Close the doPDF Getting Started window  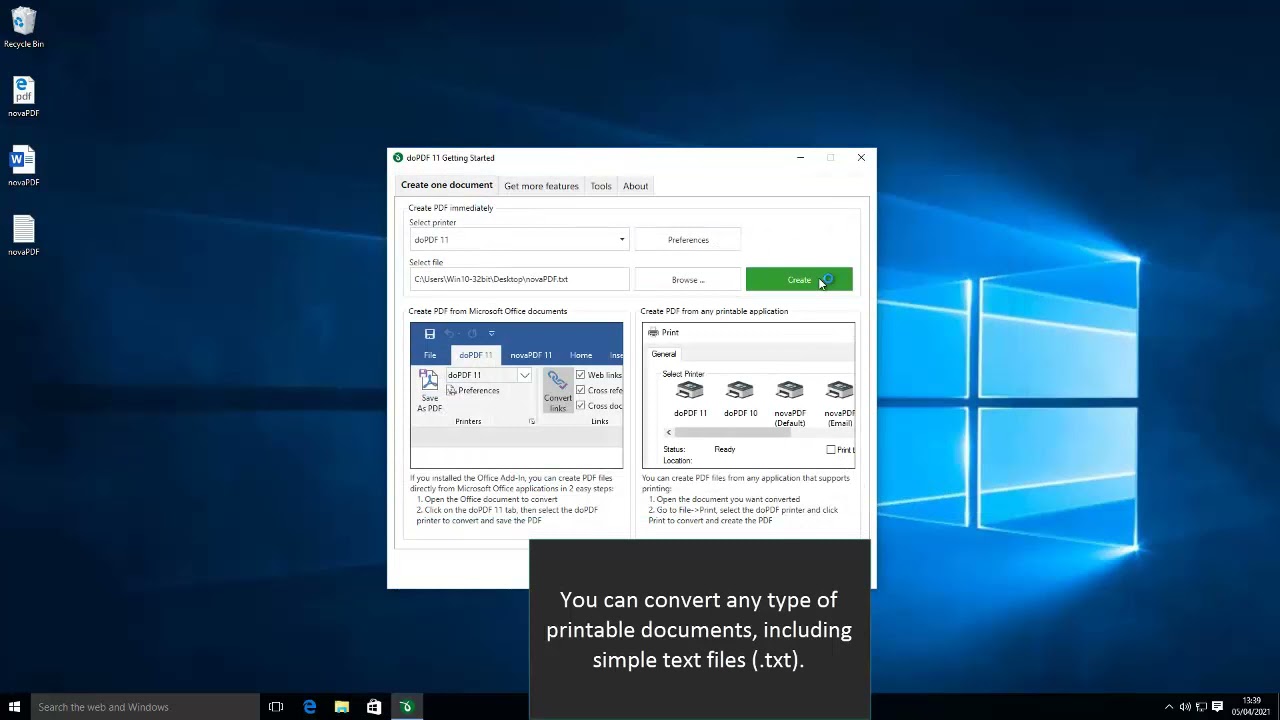(x=861, y=158)
